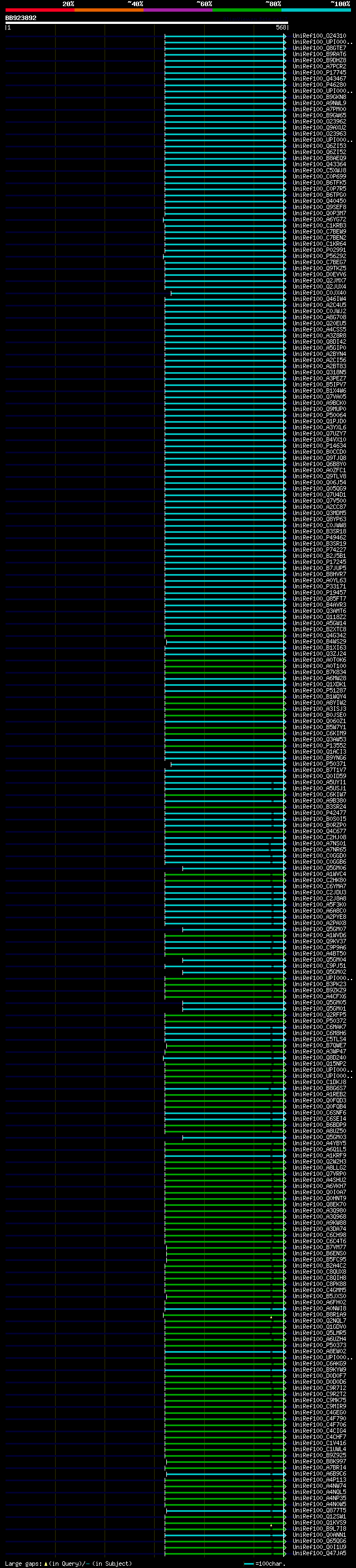Open hit UniRef100_Q9SEF8
356x1568 pixels.
click(x=319, y=207)
